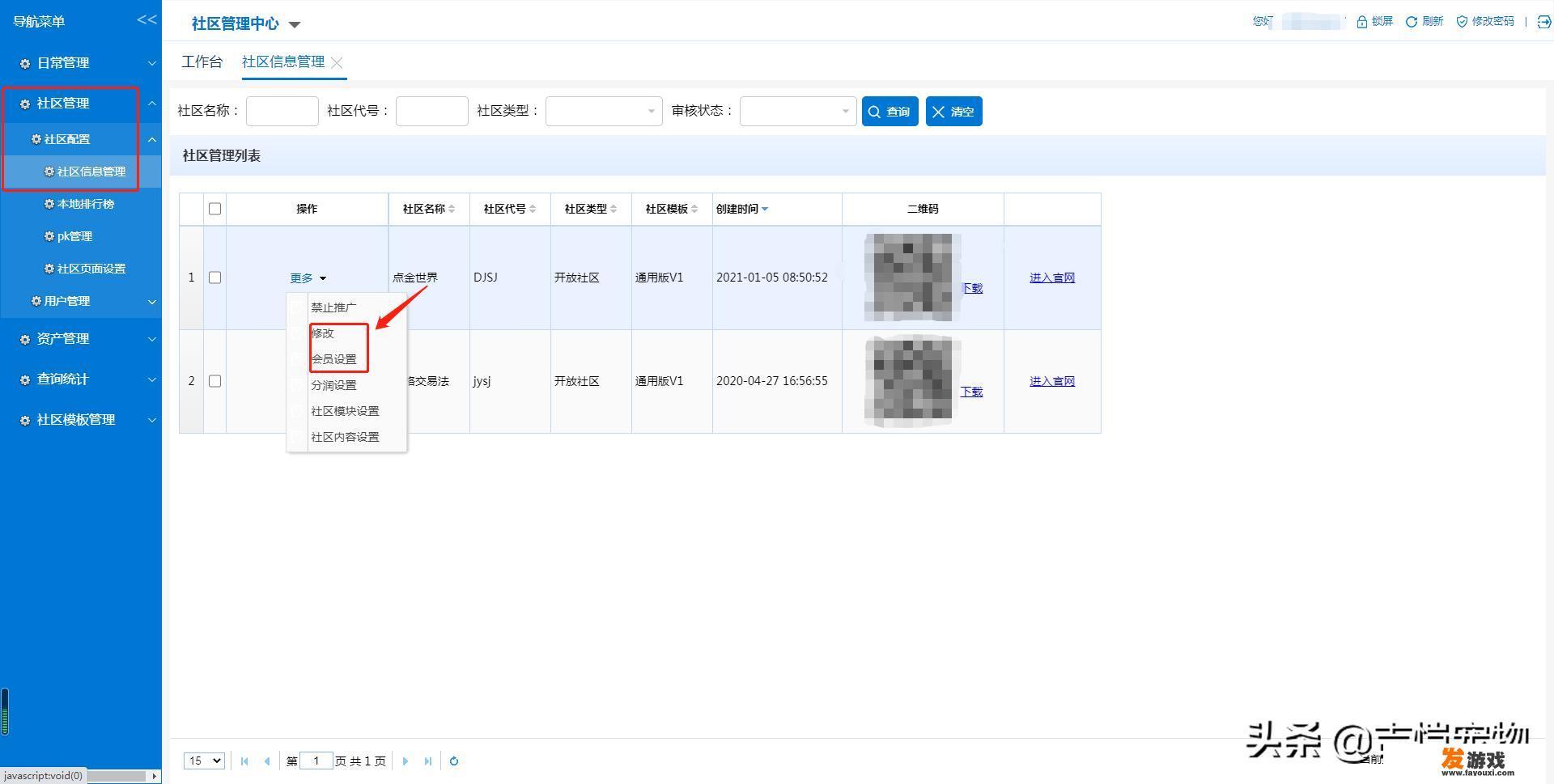Click the 修改密码 shield icon

pyautogui.click(x=1462, y=22)
